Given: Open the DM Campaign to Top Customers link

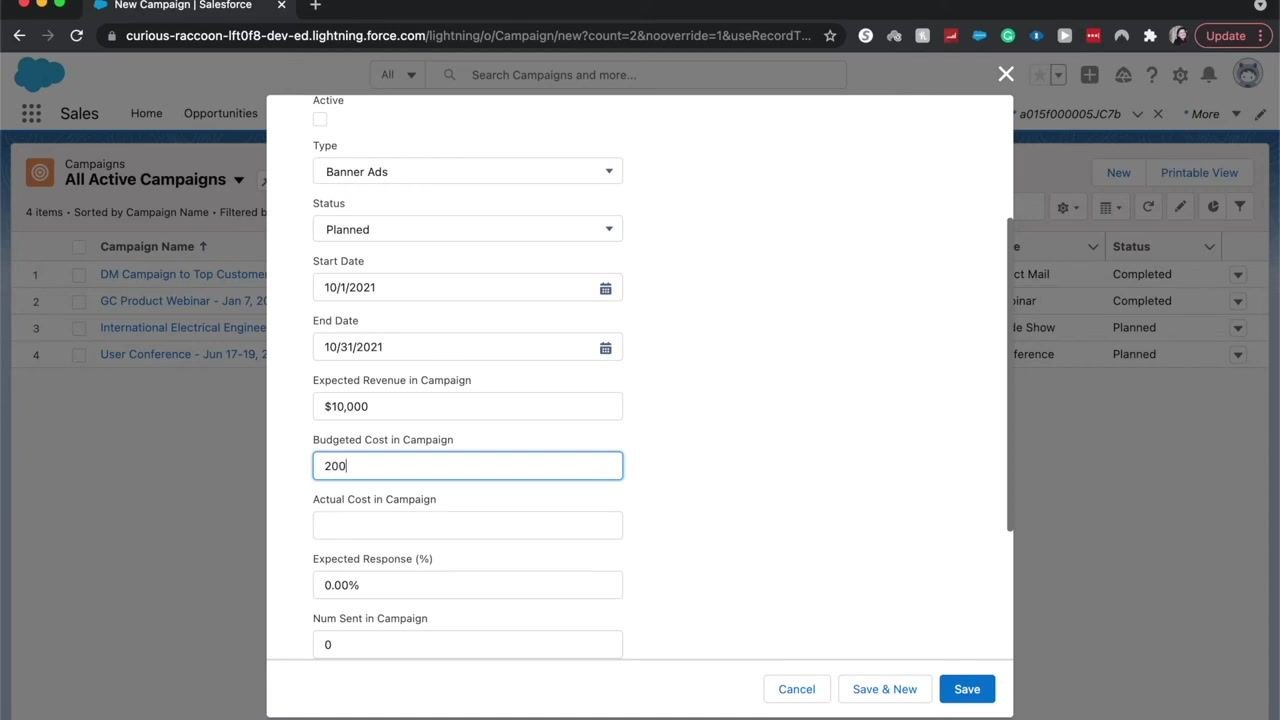Looking at the screenshot, I should click(183, 274).
